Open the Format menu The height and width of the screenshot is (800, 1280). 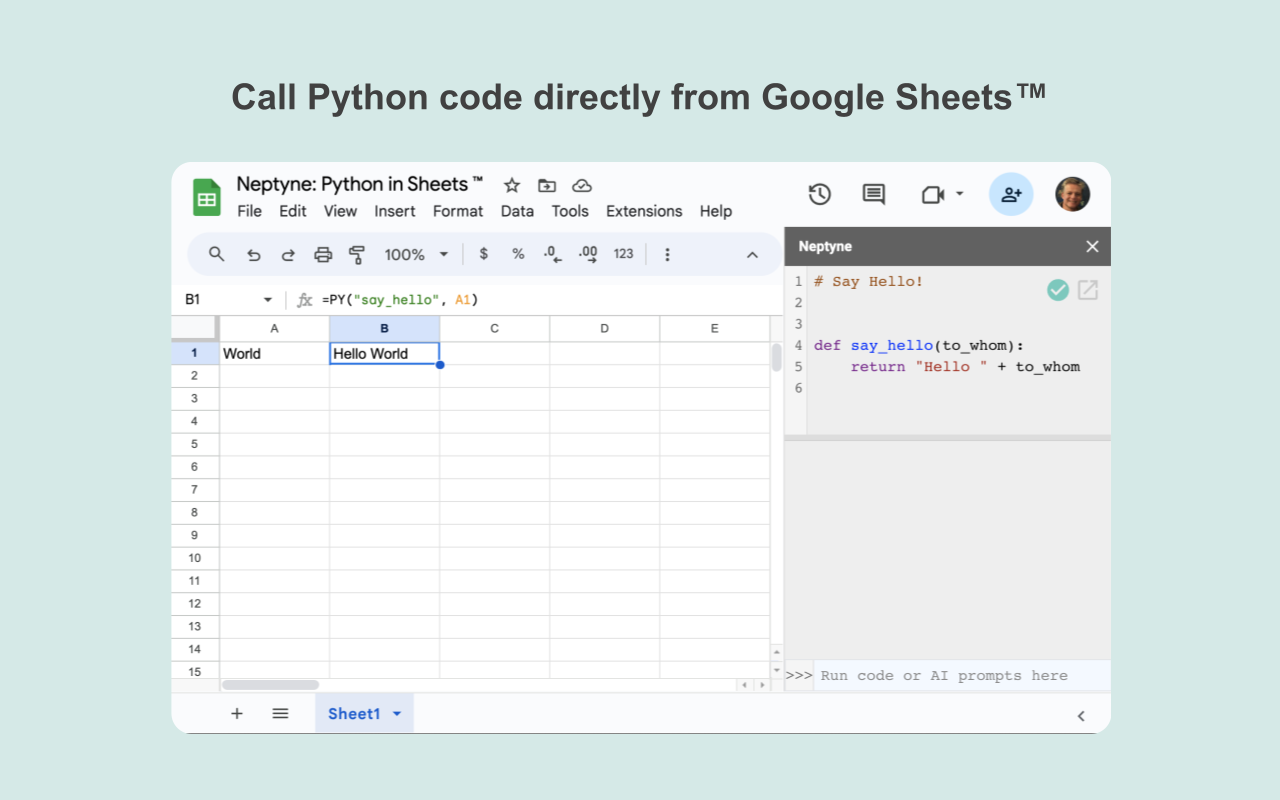tap(458, 211)
